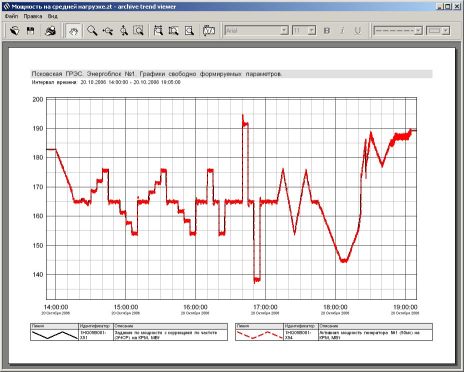
Task: Click the 140 value on Y axis
Action: point(38,275)
